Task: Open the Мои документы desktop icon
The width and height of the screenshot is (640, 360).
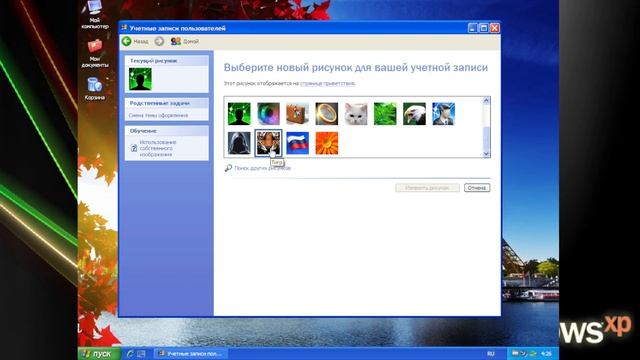Action: point(95,53)
